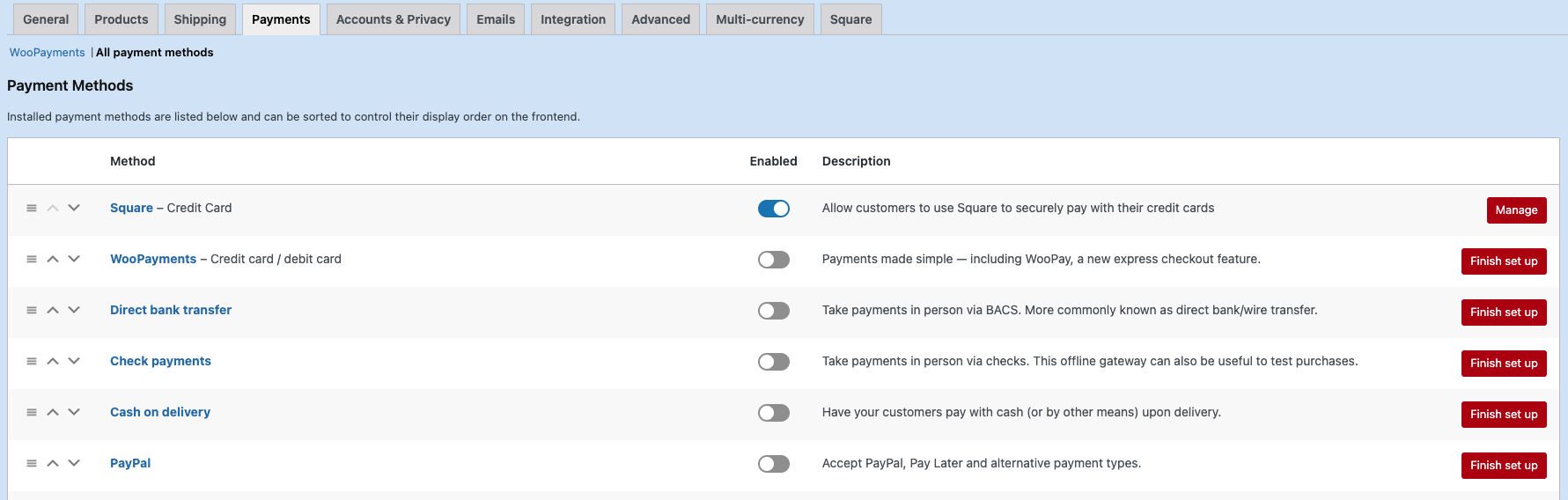The height and width of the screenshot is (500, 1568).
Task: Grab the drag handle for Cash on delivery
Action: tap(32, 413)
